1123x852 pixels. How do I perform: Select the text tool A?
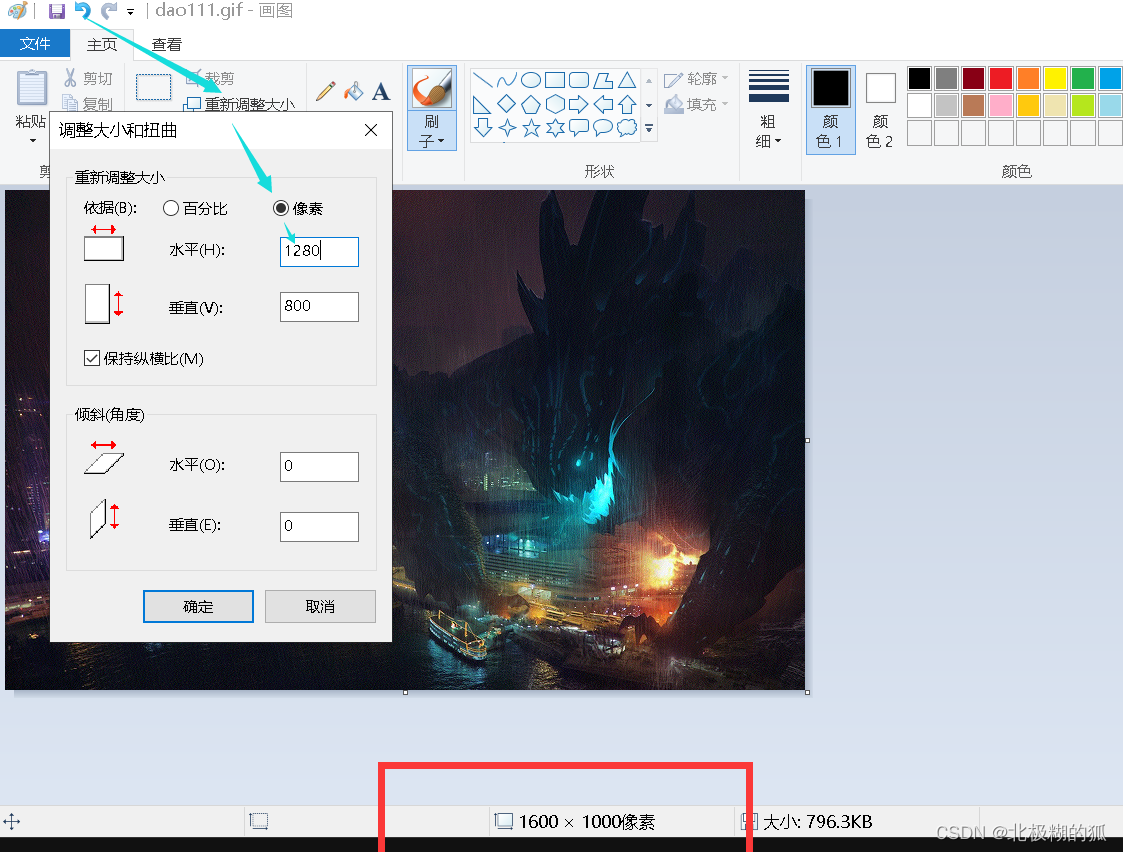tap(381, 91)
